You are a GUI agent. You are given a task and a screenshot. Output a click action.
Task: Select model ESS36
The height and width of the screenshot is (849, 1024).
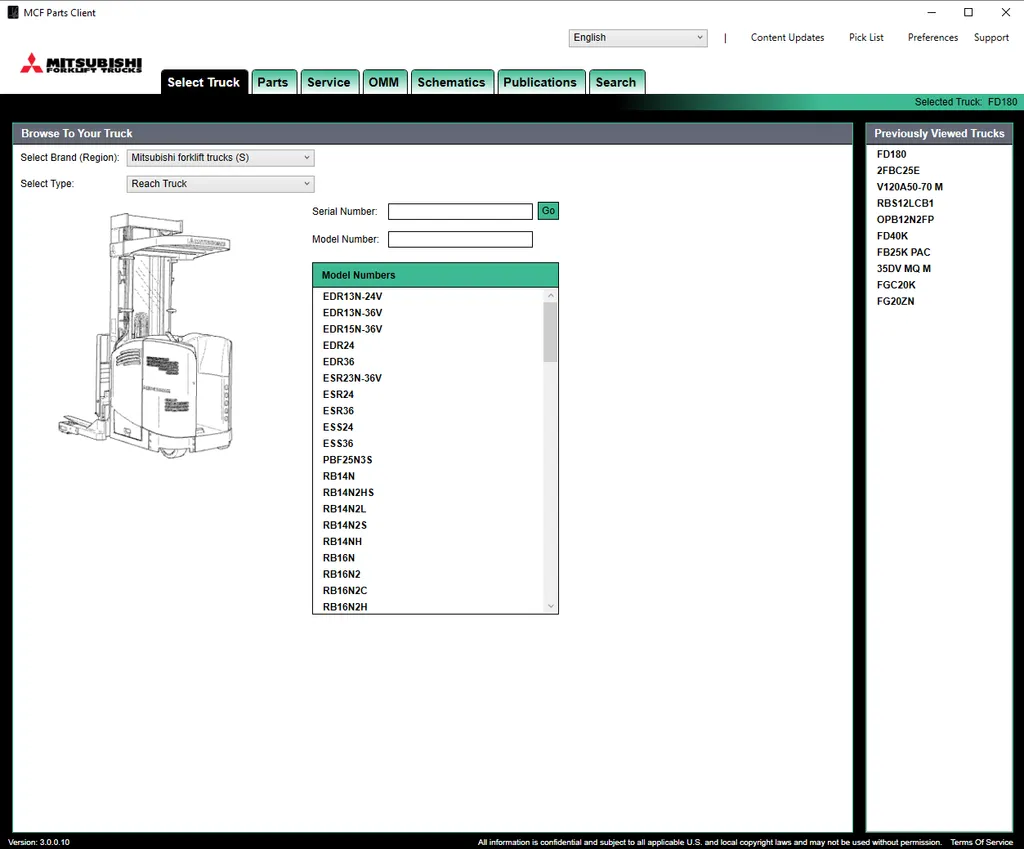[338, 443]
